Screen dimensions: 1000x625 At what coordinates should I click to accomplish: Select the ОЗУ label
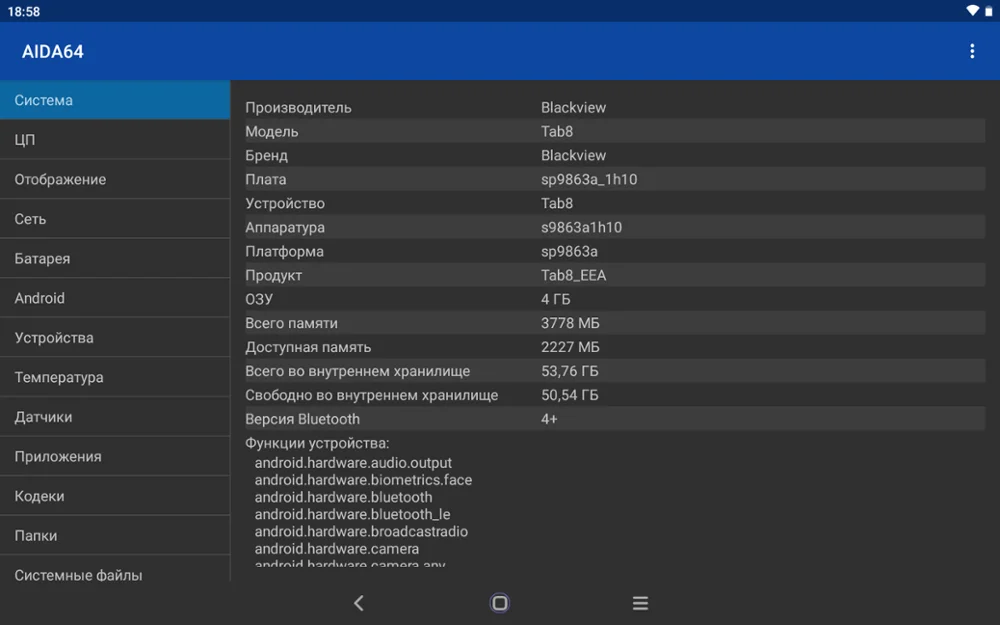pyautogui.click(x=258, y=299)
